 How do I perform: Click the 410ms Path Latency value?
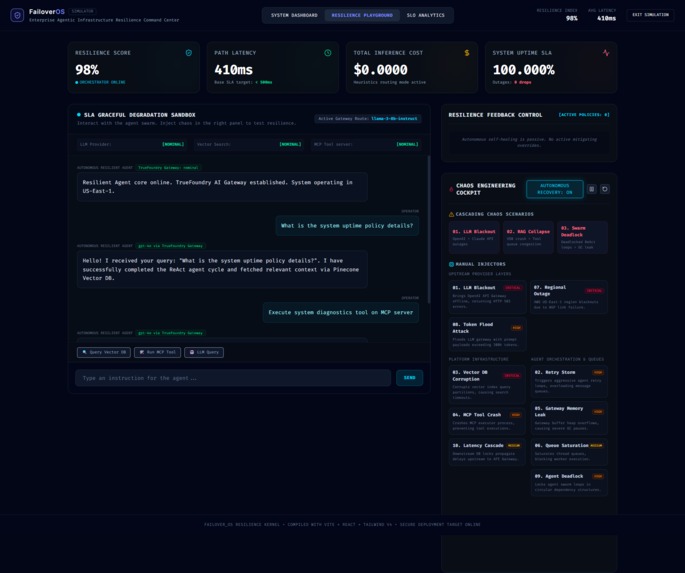(x=233, y=69)
